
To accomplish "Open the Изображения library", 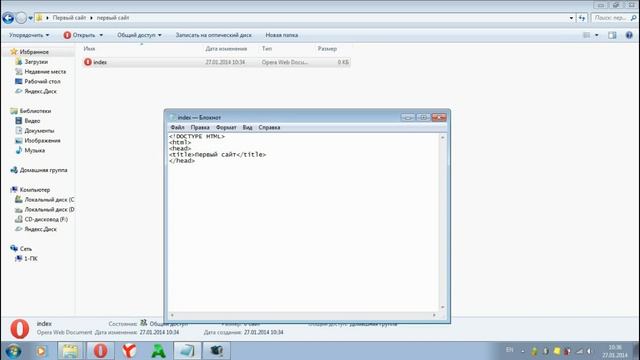I will coord(42,140).
